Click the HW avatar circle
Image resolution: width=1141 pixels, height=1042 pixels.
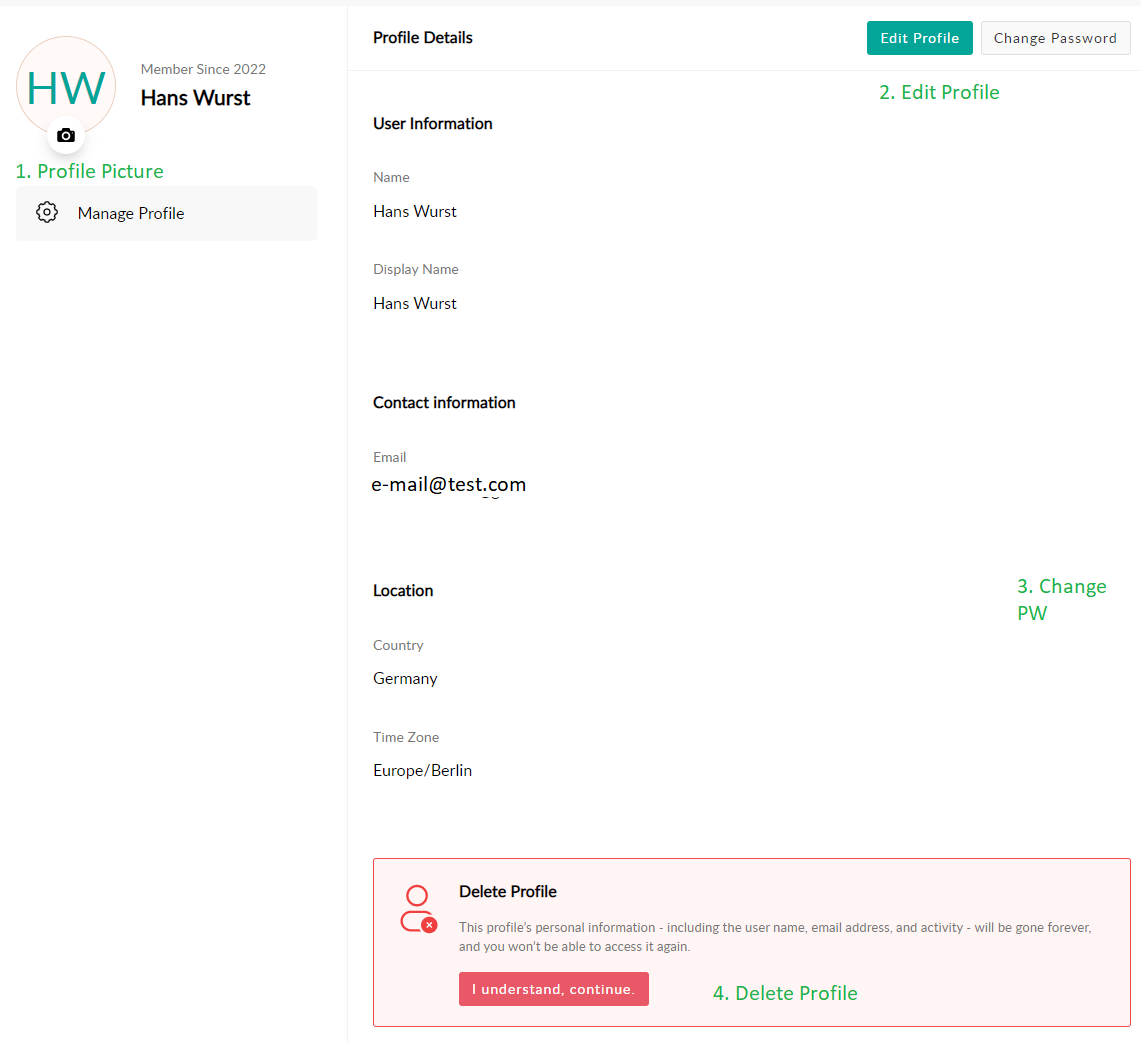(66, 86)
